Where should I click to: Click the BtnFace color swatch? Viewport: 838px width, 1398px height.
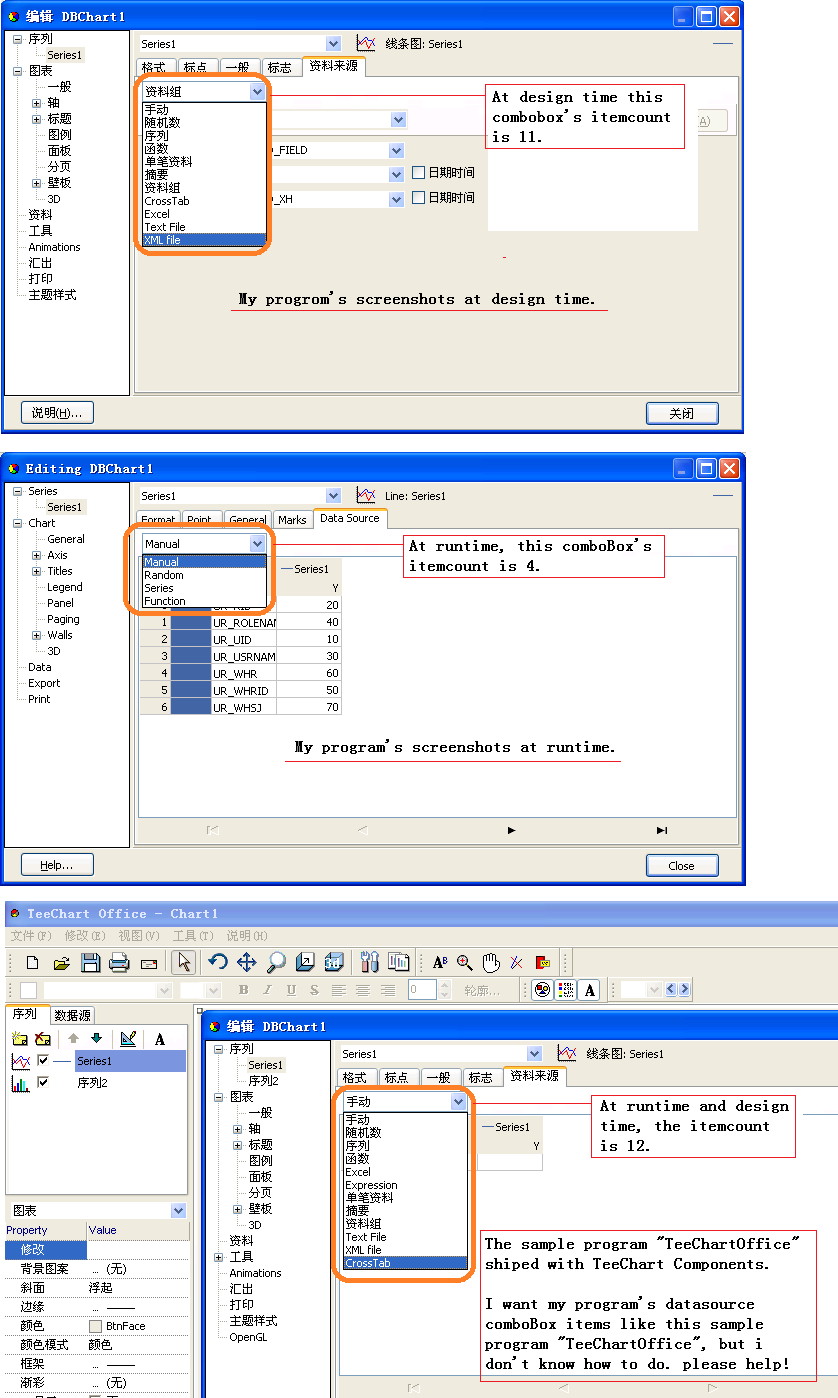coord(96,1326)
